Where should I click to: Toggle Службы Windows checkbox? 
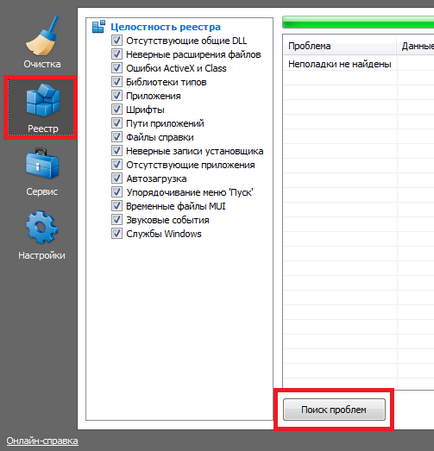(117, 233)
